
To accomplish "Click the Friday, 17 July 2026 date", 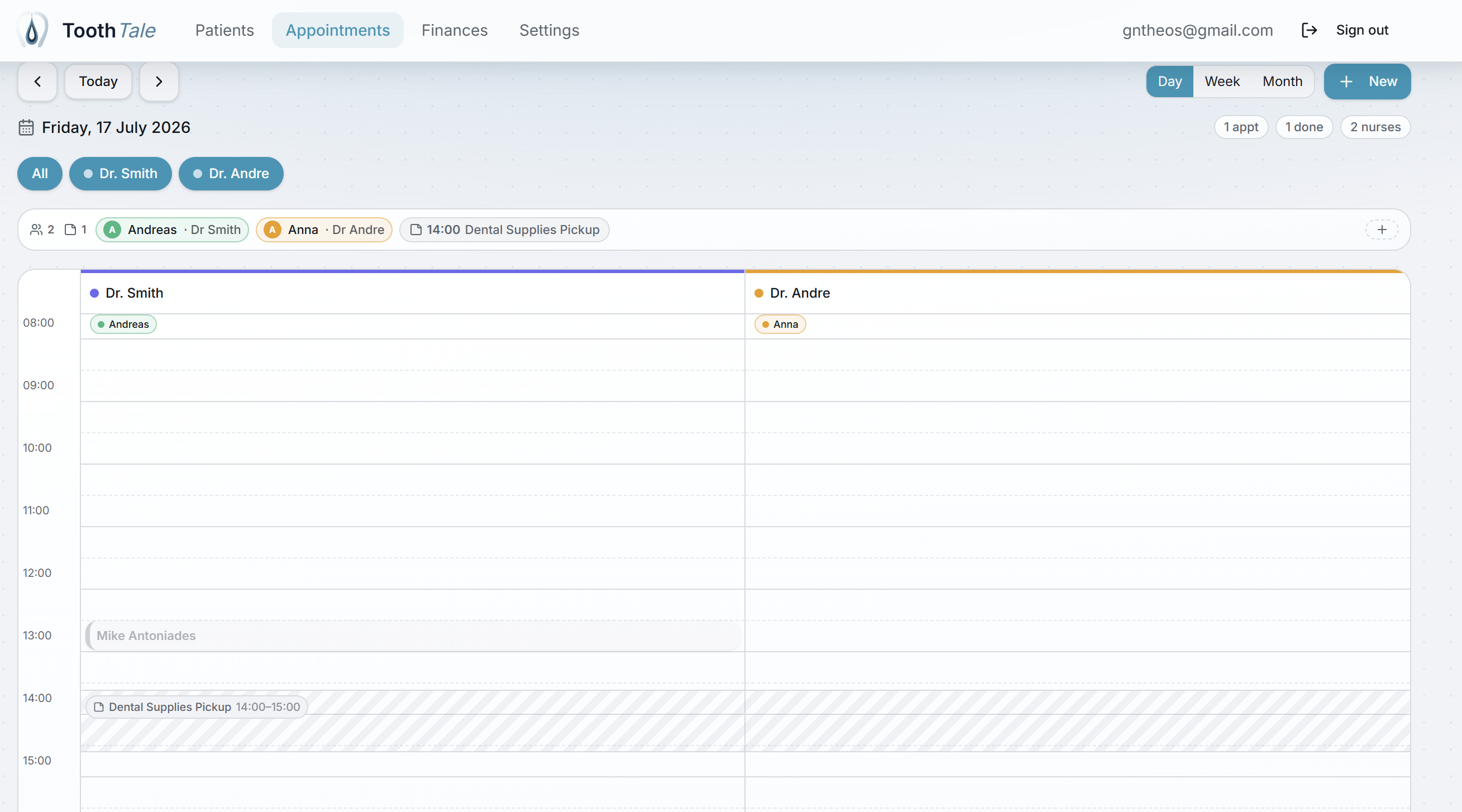I will point(116,127).
